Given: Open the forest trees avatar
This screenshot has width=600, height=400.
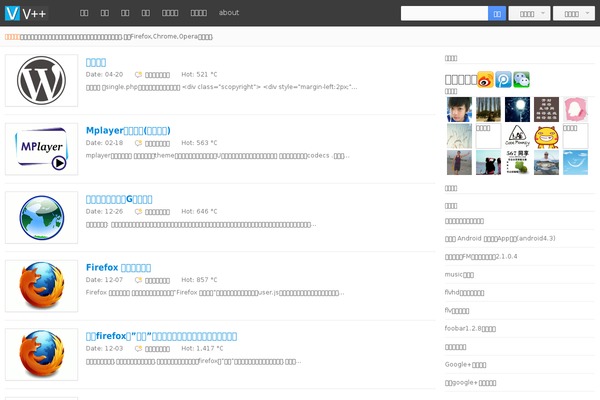Looking at the screenshot, I should point(488,109).
